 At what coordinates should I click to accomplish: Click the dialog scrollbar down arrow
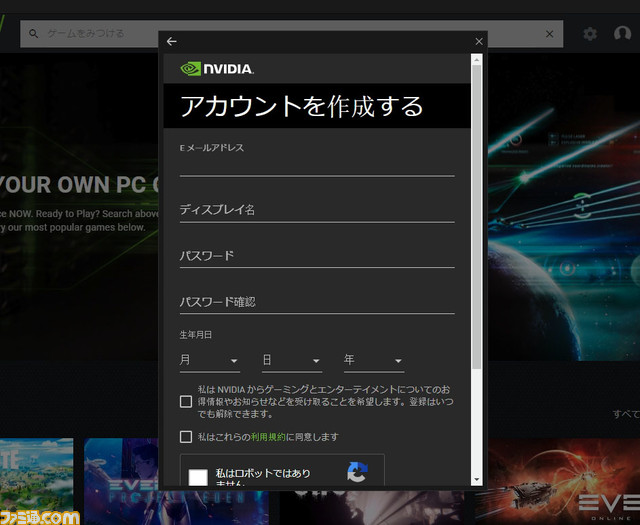point(476,480)
